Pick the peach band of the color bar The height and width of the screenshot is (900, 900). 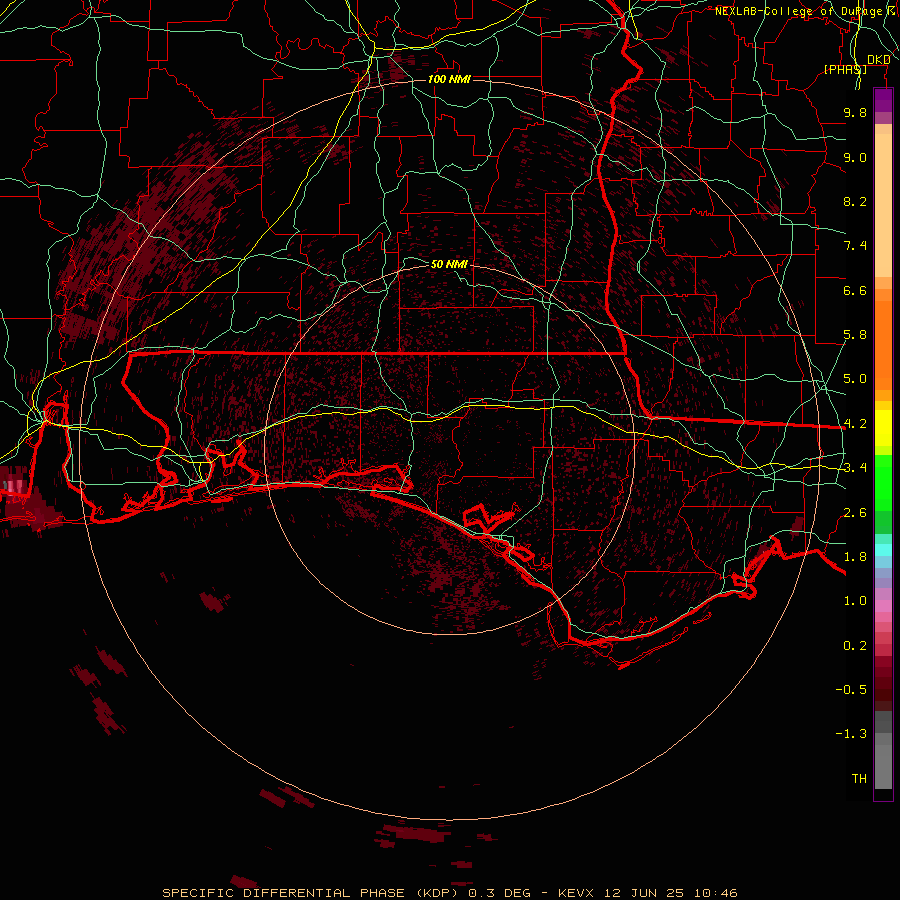(x=883, y=204)
